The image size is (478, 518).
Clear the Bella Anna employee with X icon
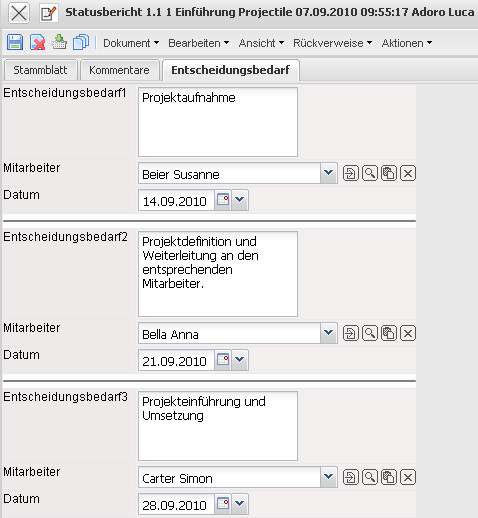(408, 333)
